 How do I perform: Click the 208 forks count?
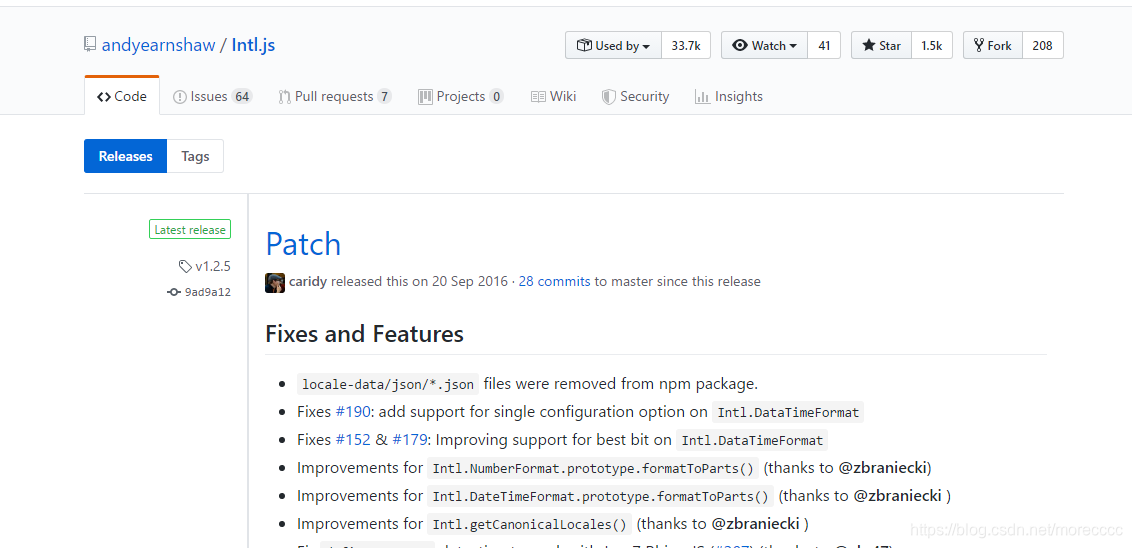click(x=1042, y=45)
